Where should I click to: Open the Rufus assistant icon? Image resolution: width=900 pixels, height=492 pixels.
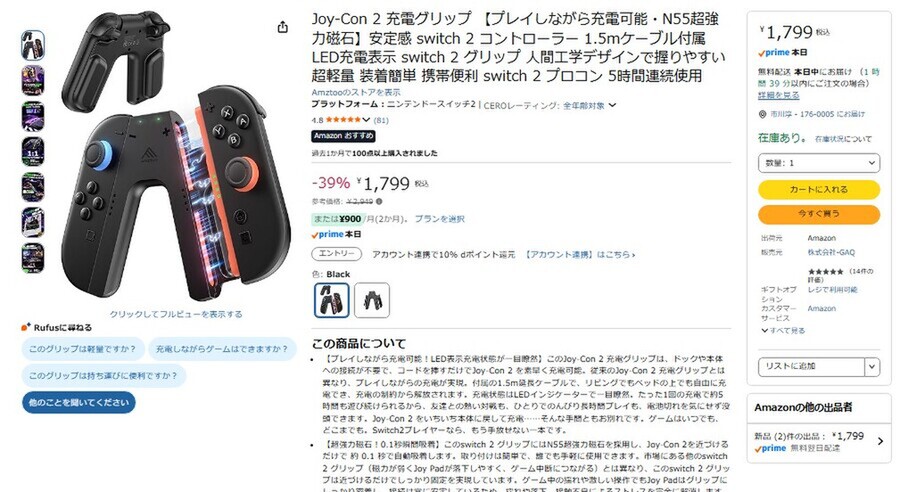coord(25,327)
